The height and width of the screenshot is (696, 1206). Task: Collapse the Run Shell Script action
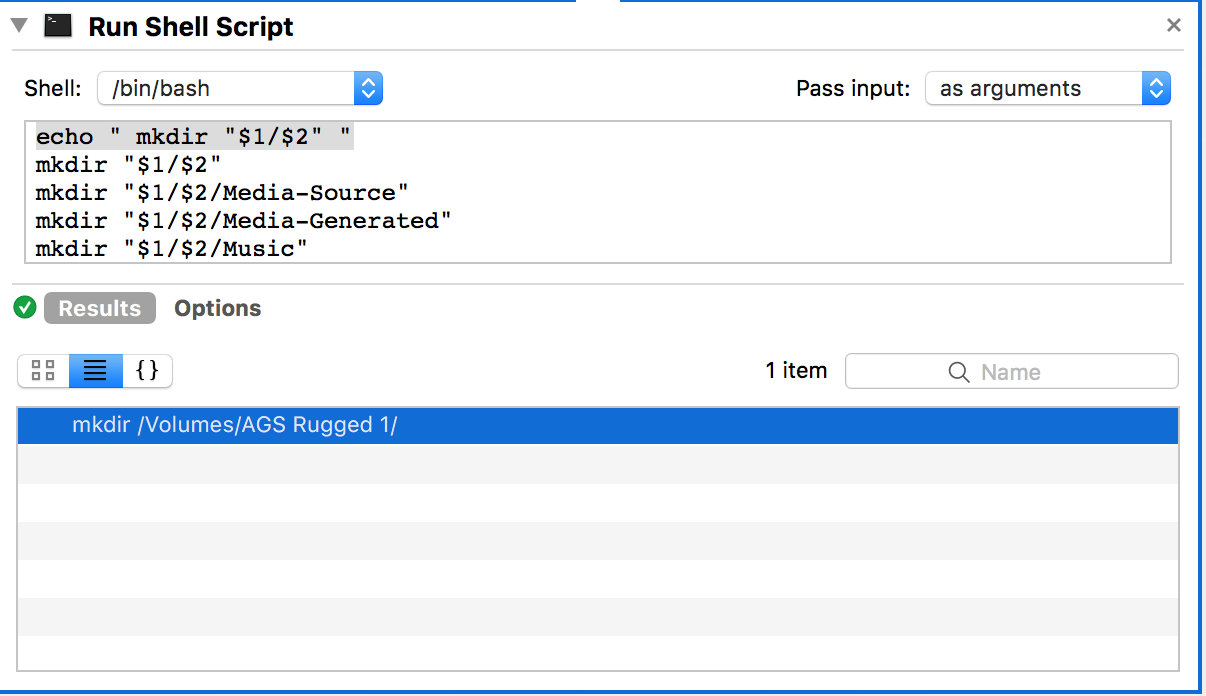[18, 26]
